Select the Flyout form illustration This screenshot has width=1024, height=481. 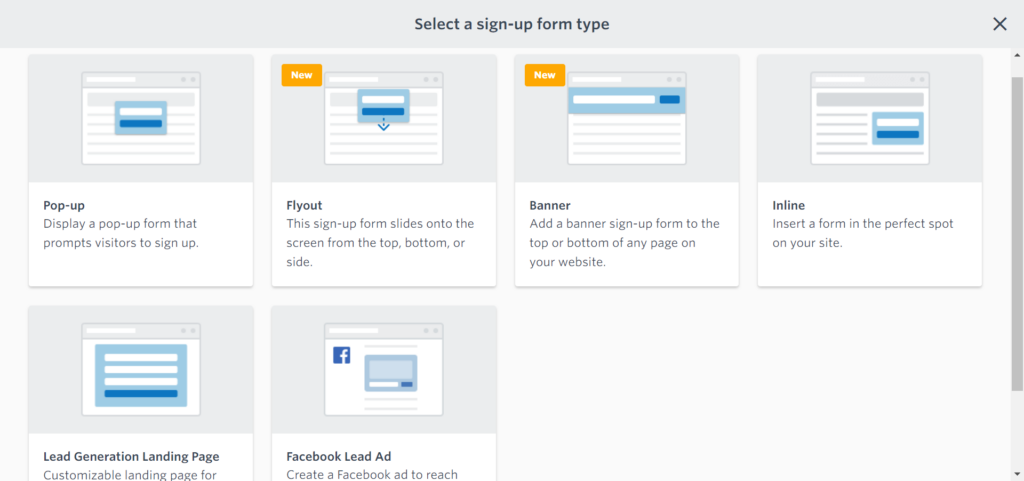point(384,118)
